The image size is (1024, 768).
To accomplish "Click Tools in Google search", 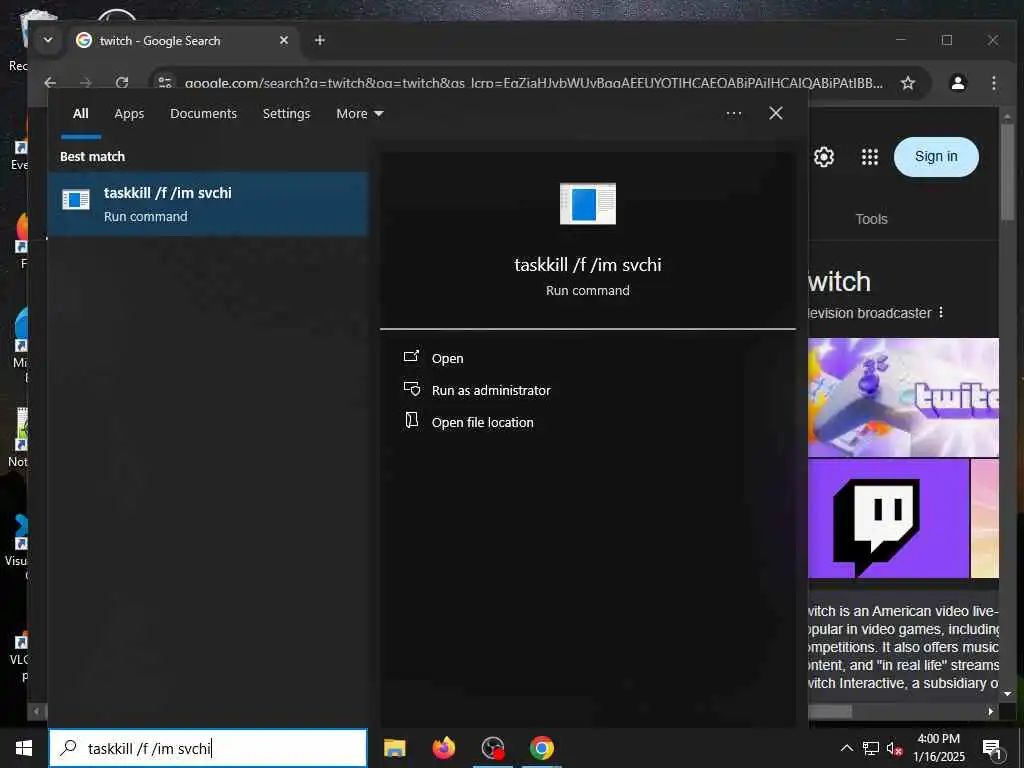I will (871, 219).
